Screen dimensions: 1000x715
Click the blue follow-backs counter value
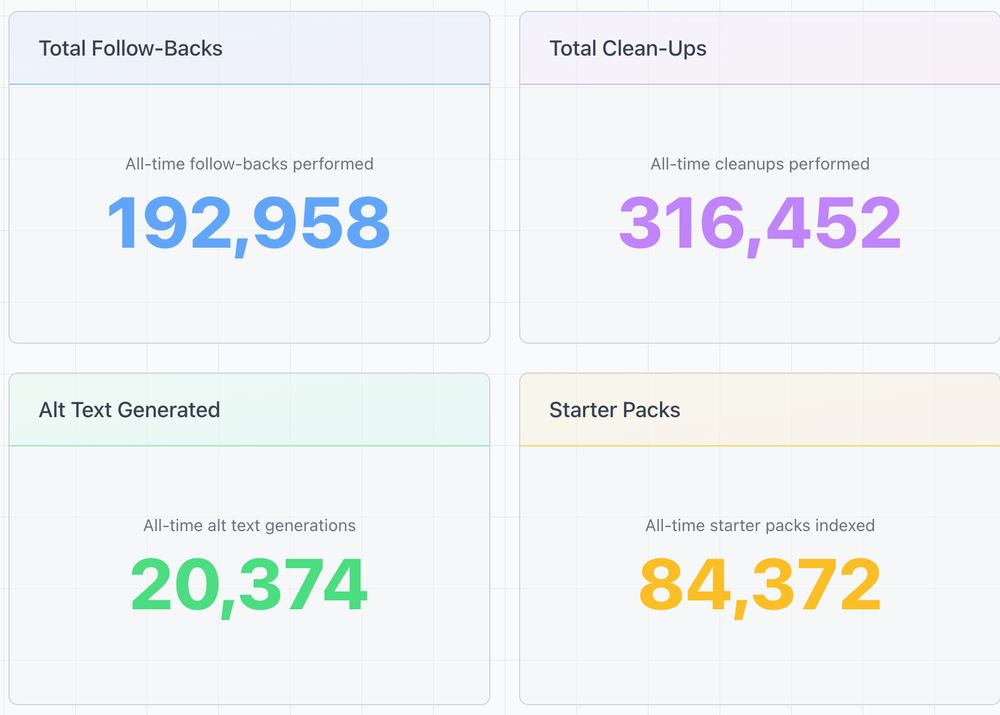click(x=248, y=222)
